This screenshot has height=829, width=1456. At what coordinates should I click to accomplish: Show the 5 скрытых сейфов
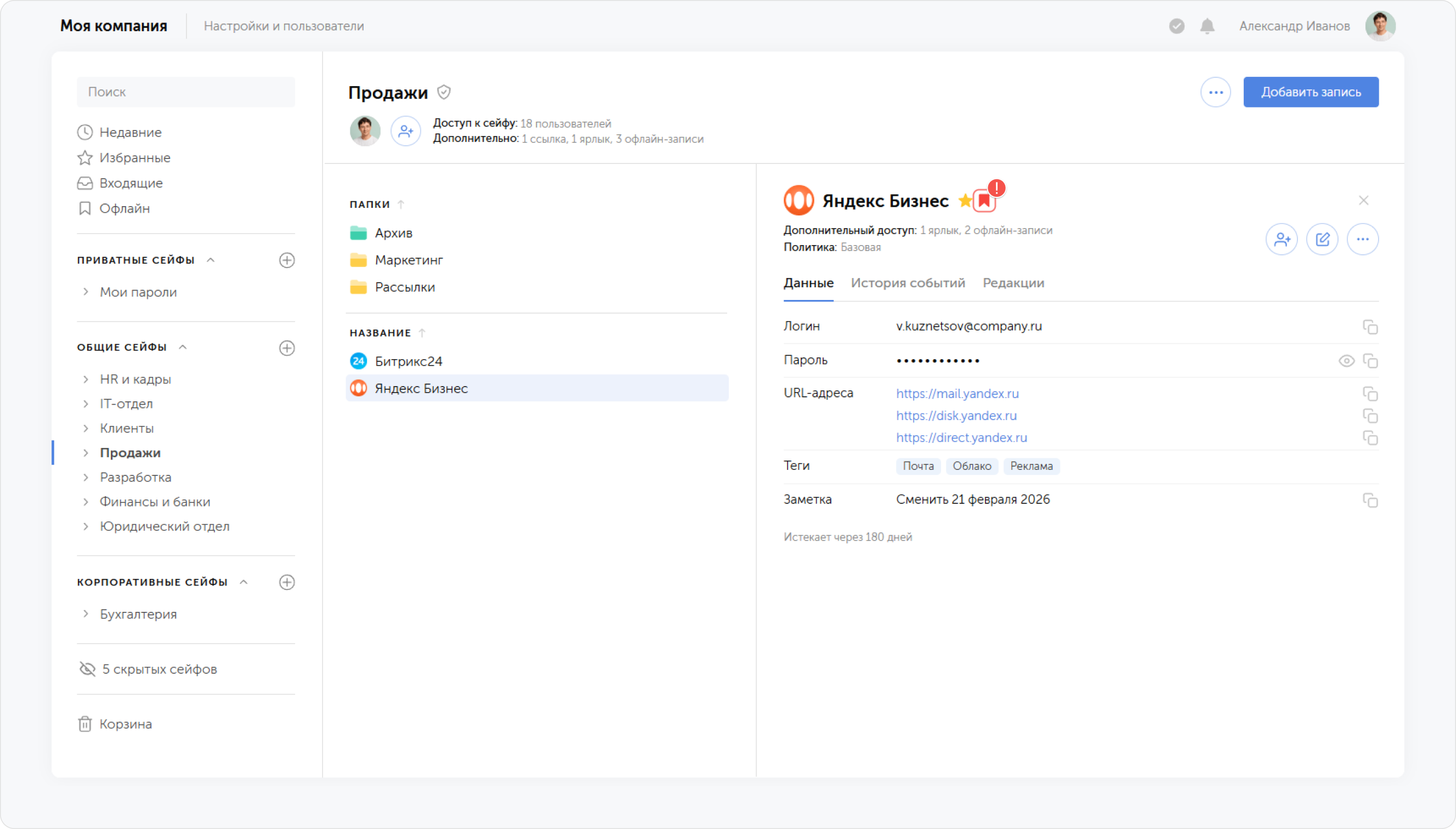(x=148, y=669)
